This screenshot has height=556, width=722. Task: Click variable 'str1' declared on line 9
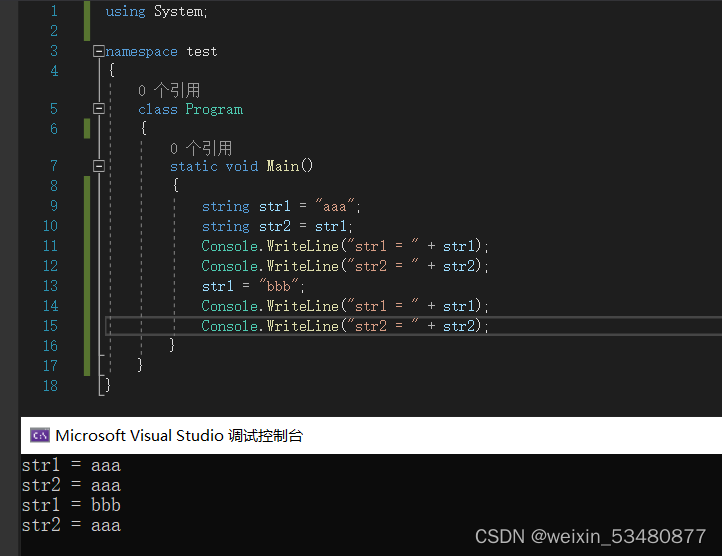tap(274, 206)
